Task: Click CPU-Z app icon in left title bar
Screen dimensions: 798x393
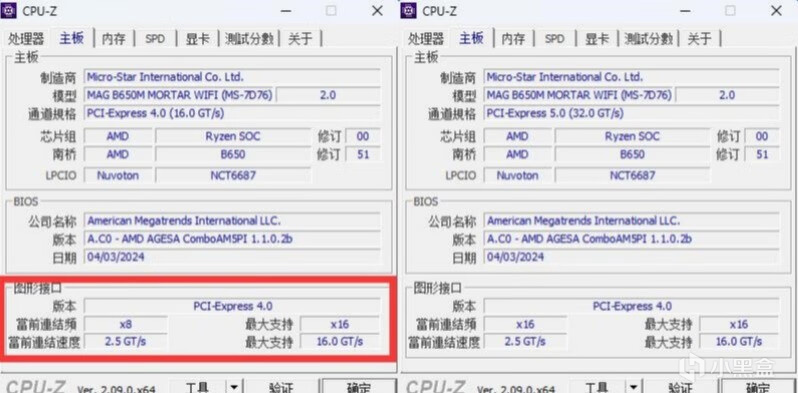Action: (x=9, y=10)
